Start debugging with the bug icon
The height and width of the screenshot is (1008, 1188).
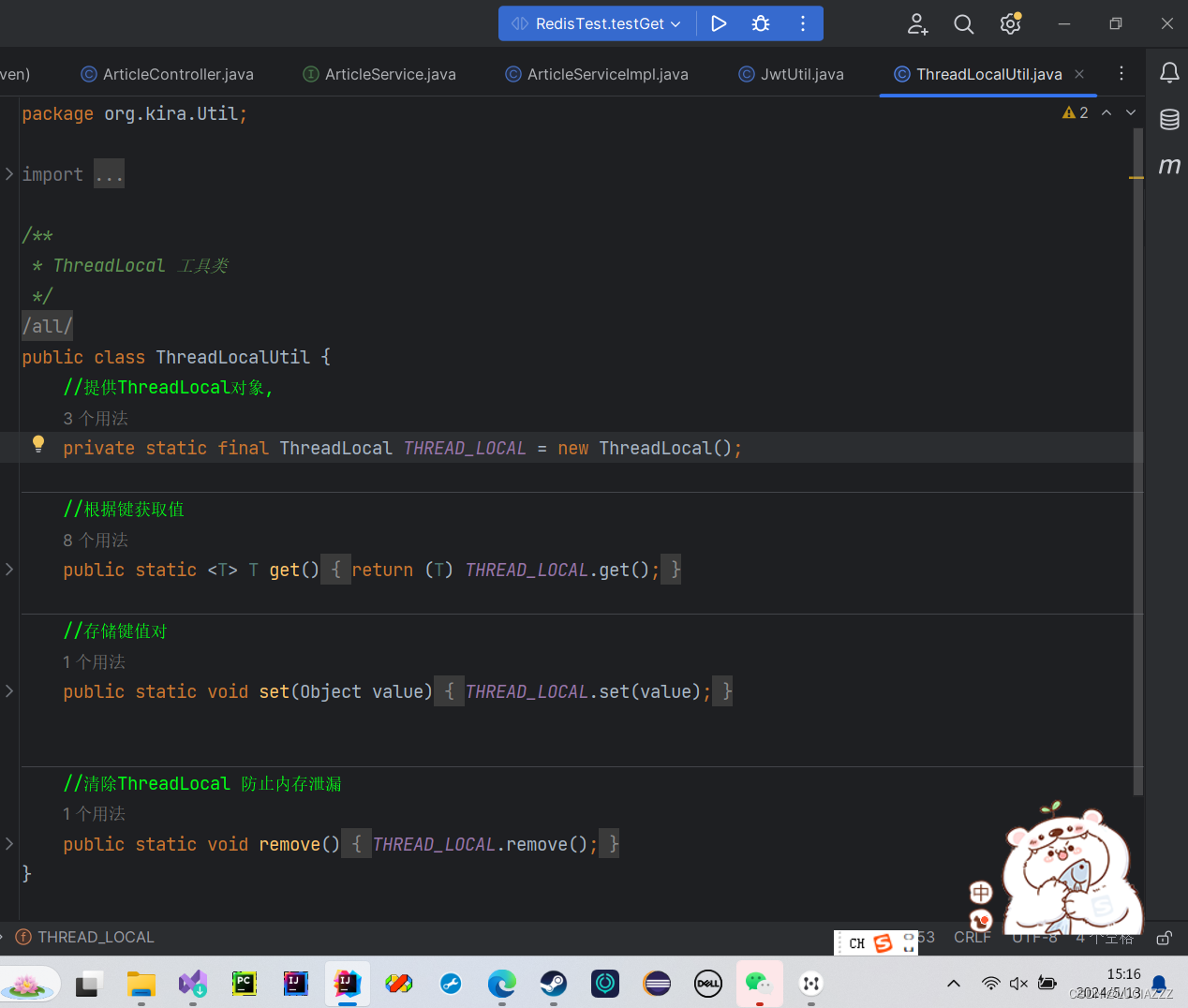click(x=761, y=23)
